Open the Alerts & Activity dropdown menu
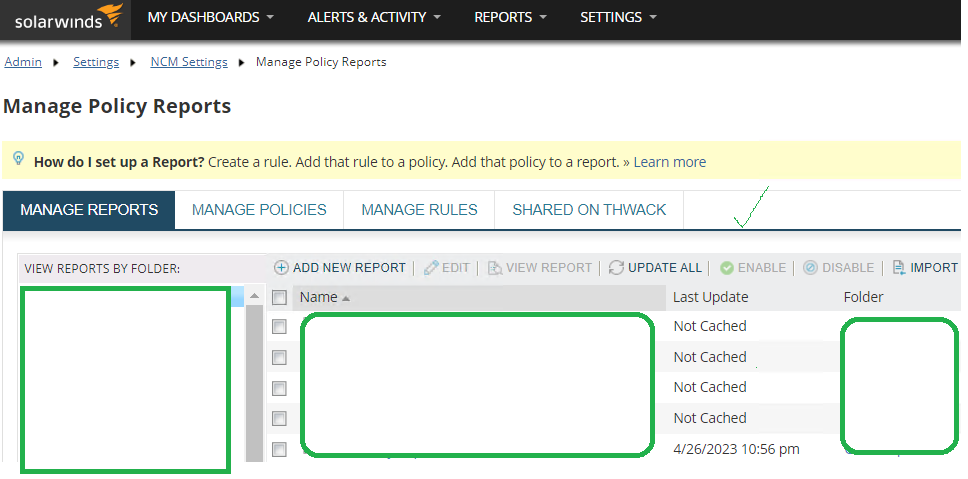 (x=374, y=18)
